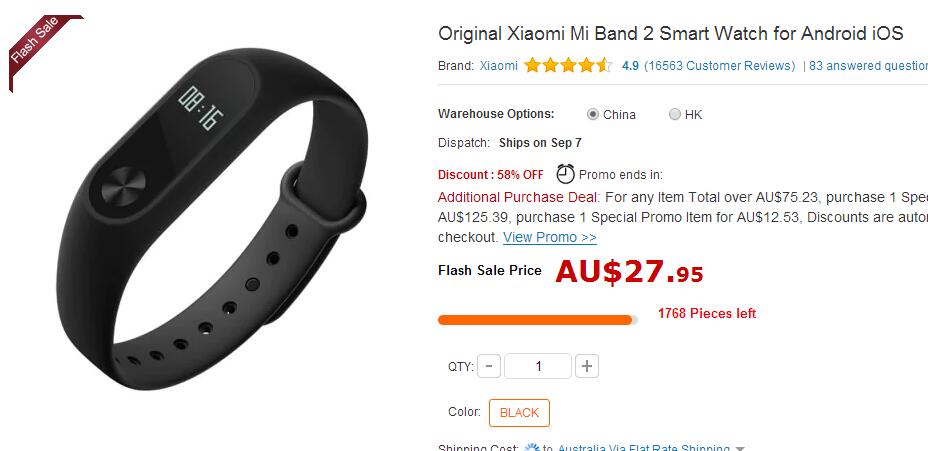Select the China warehouse option

(592, 115)
